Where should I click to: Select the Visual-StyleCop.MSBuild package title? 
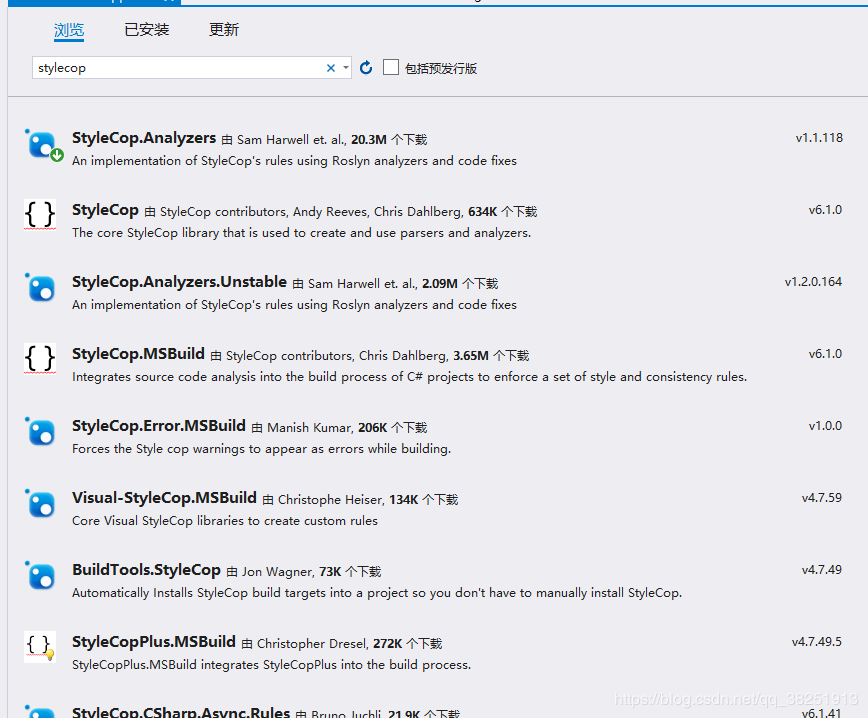164,498
